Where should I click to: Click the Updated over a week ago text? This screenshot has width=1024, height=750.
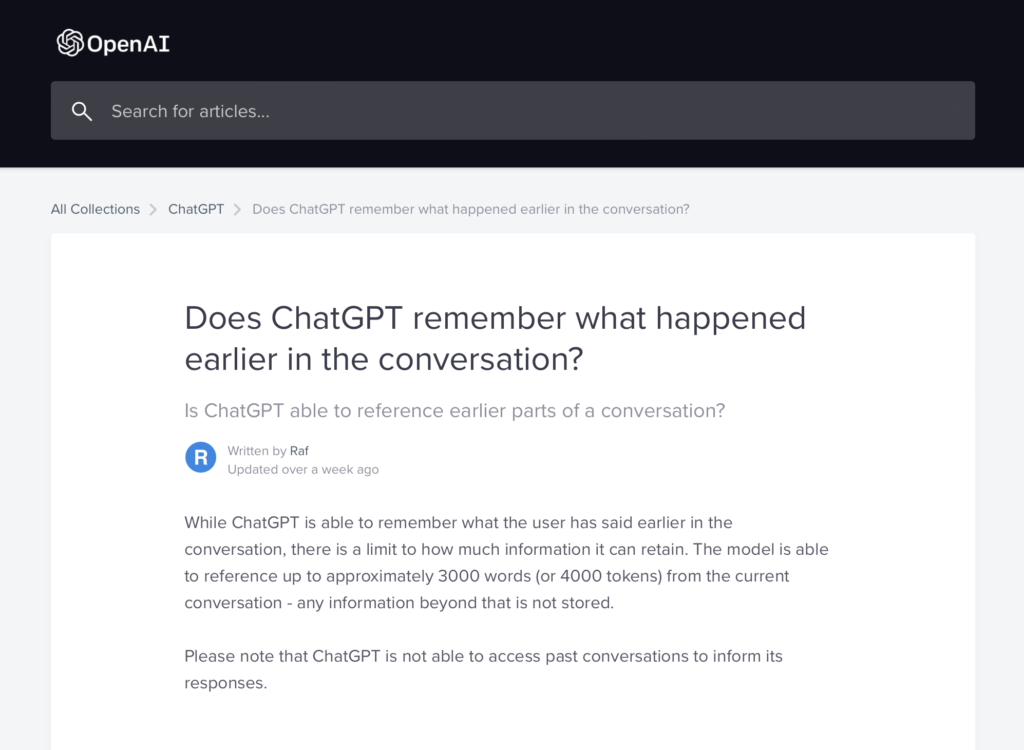(x=303, y=469)
